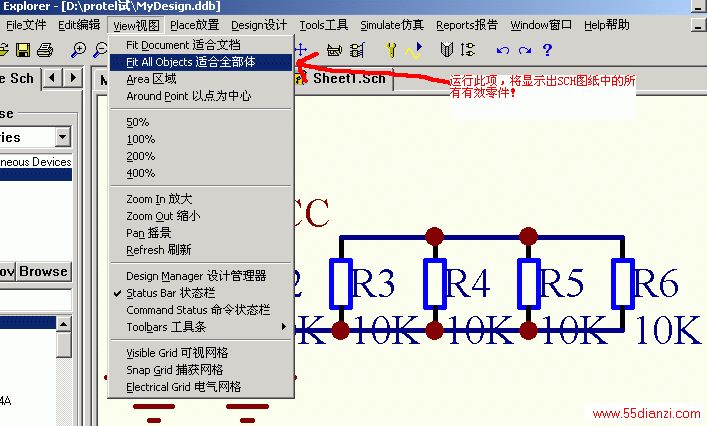Image resolution: width=707 pixels, height=426 pixels.
Task: Open the Simulate menu
Action: pyautogui.click(x=392, y=25)
